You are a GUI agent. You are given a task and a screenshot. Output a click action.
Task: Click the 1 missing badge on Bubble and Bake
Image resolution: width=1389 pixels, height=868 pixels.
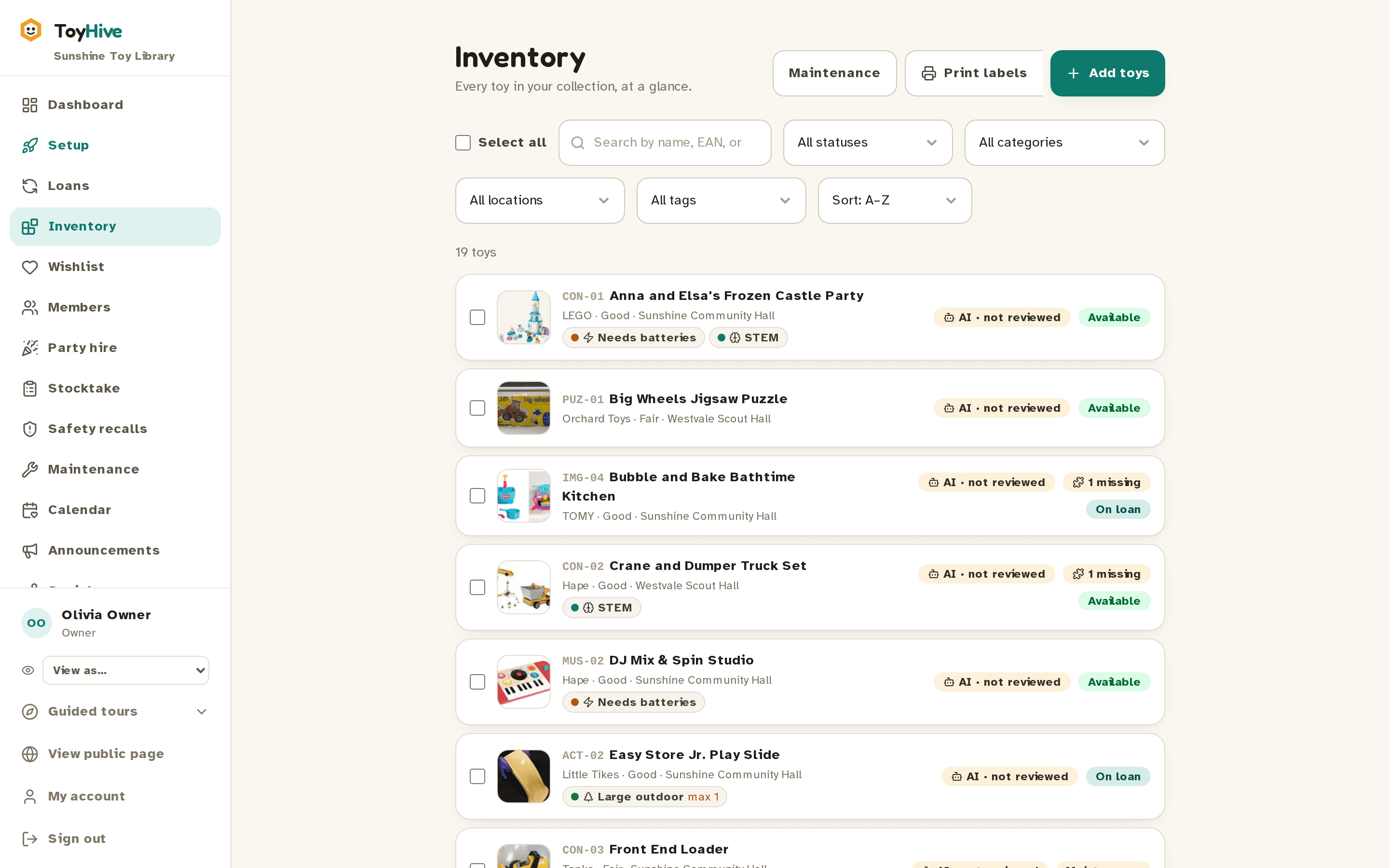pos(1106,482)
